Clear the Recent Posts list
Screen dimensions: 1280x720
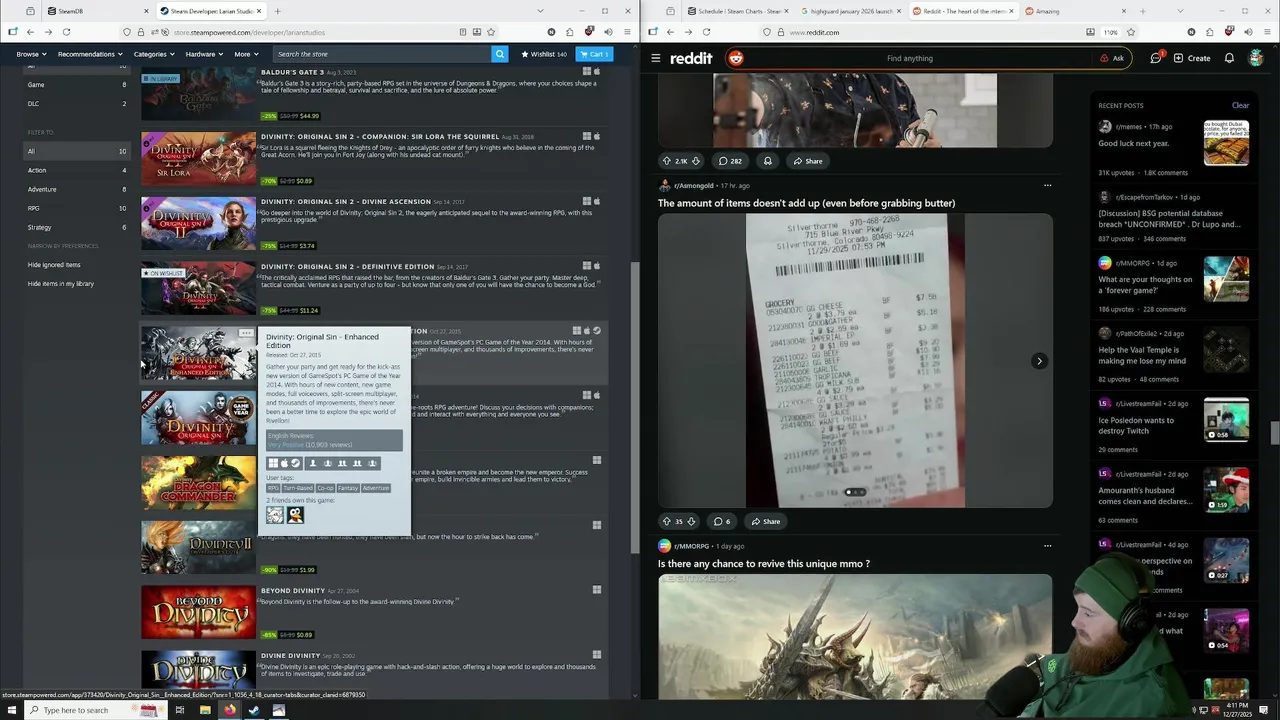[1240, 105]
